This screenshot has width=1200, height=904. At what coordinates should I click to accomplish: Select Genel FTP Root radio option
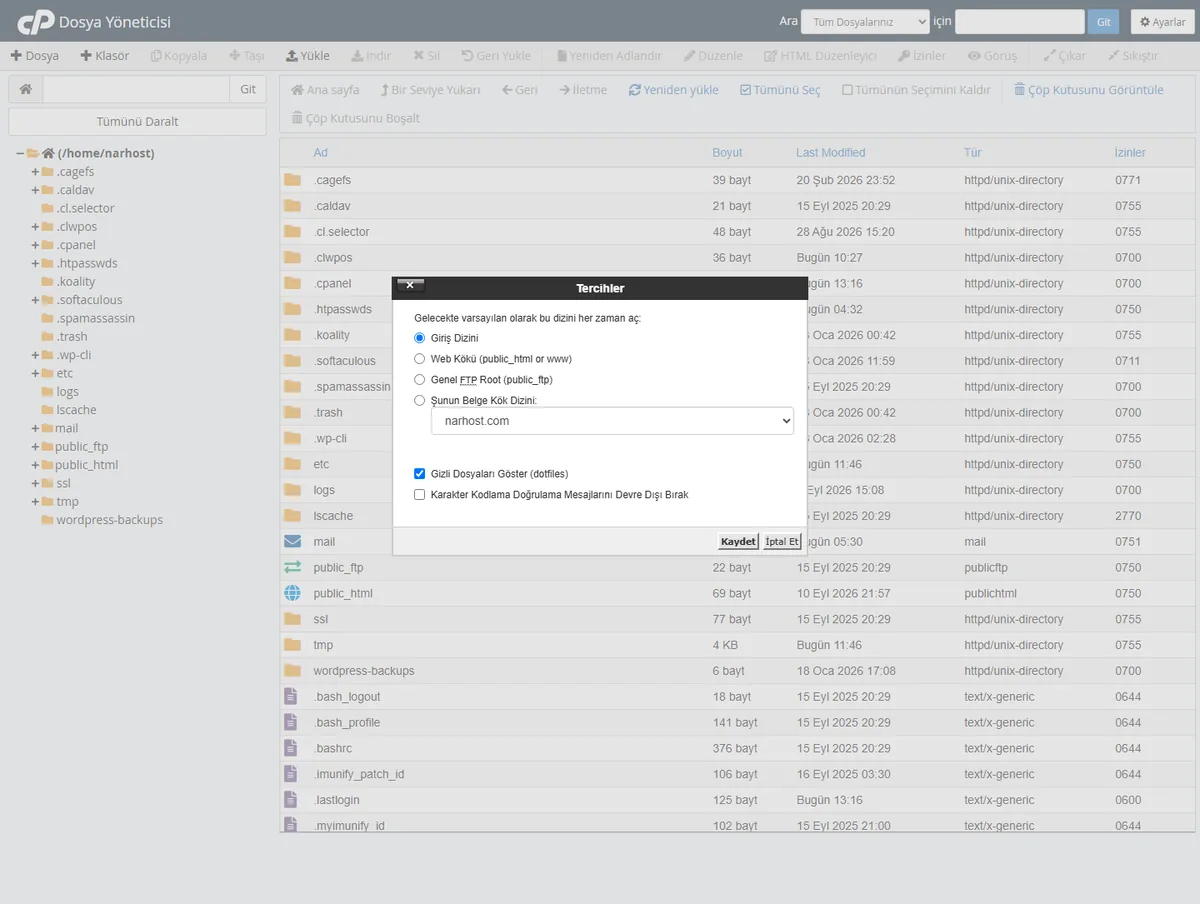click(420, 380)
